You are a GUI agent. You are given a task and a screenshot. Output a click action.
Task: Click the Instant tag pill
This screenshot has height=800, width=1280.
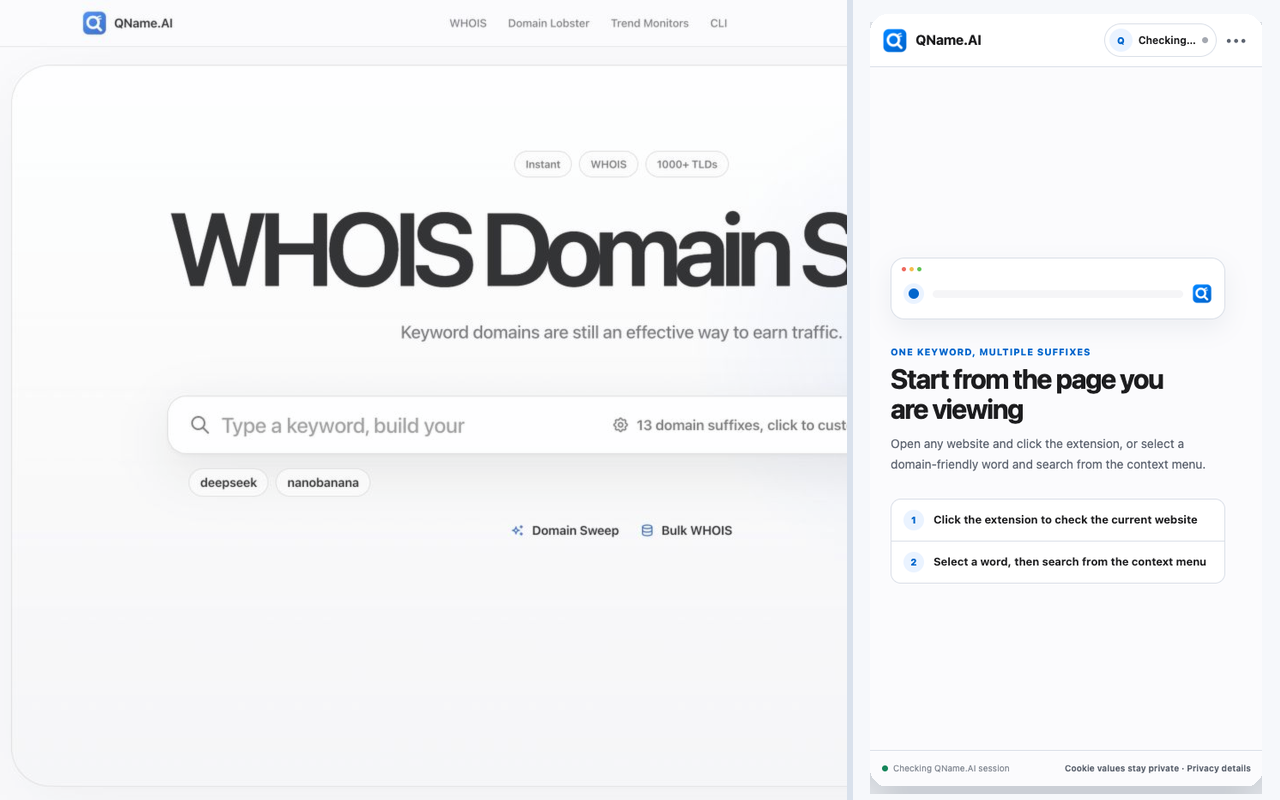pyautogui.click(x=543, y=164)
